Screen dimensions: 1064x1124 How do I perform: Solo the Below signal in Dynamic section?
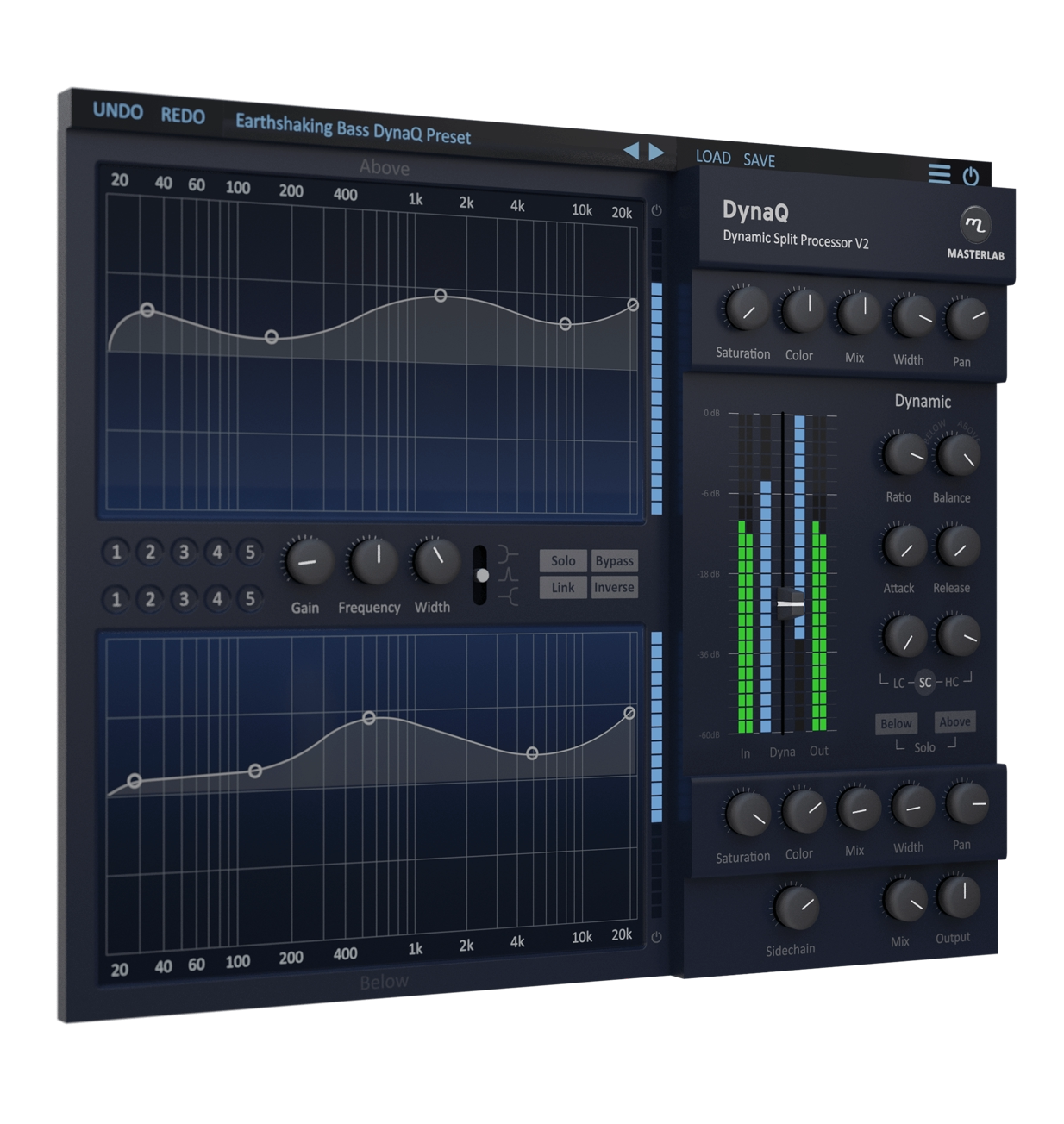(896, 724)
